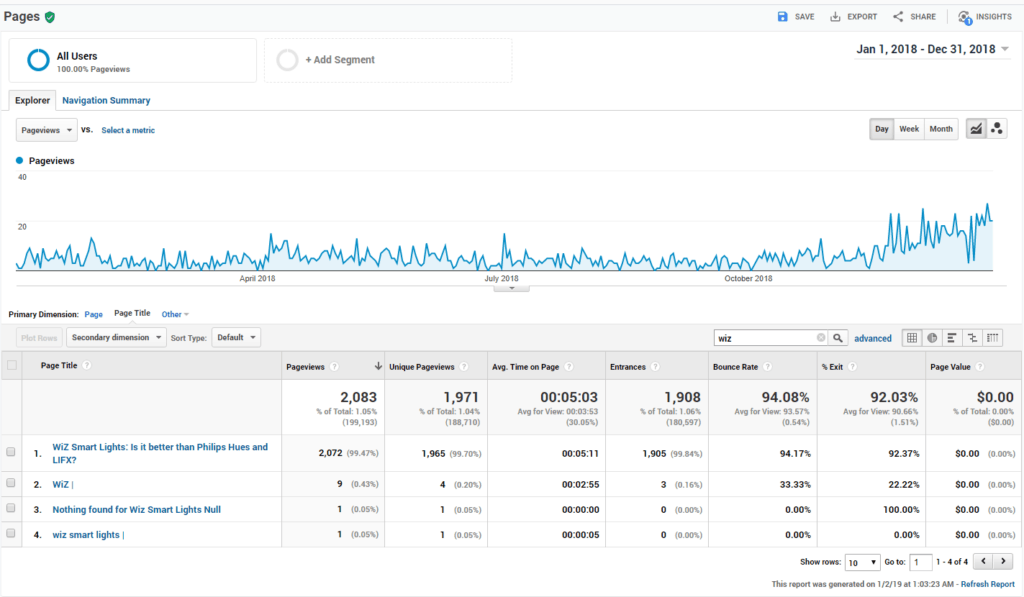The image size is (1024, 597).
Task: Set chart granularity to Day
Action: click(882, 129)
